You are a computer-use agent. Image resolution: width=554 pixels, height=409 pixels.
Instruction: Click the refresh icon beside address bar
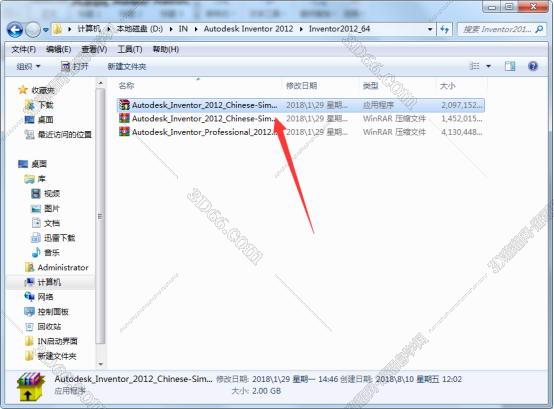click(445, 29)
